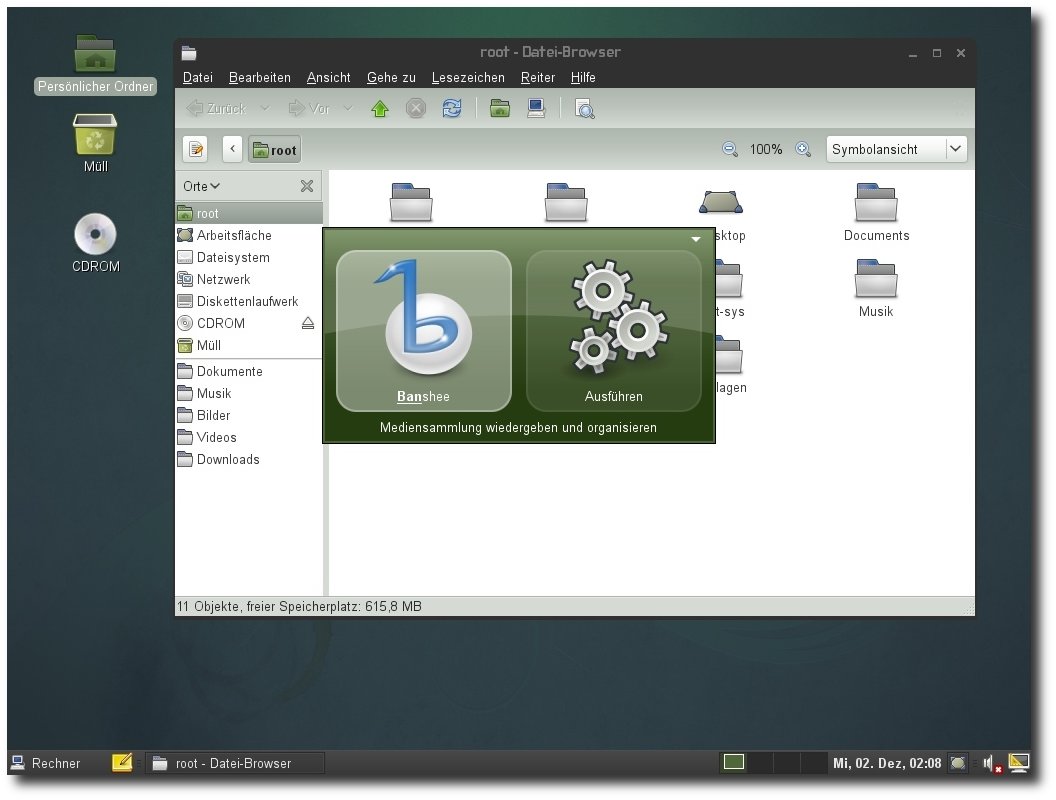Viewport: 1056px width, 800px height.
Task: Click the 100% zoom level label
Action: point(766,149)
